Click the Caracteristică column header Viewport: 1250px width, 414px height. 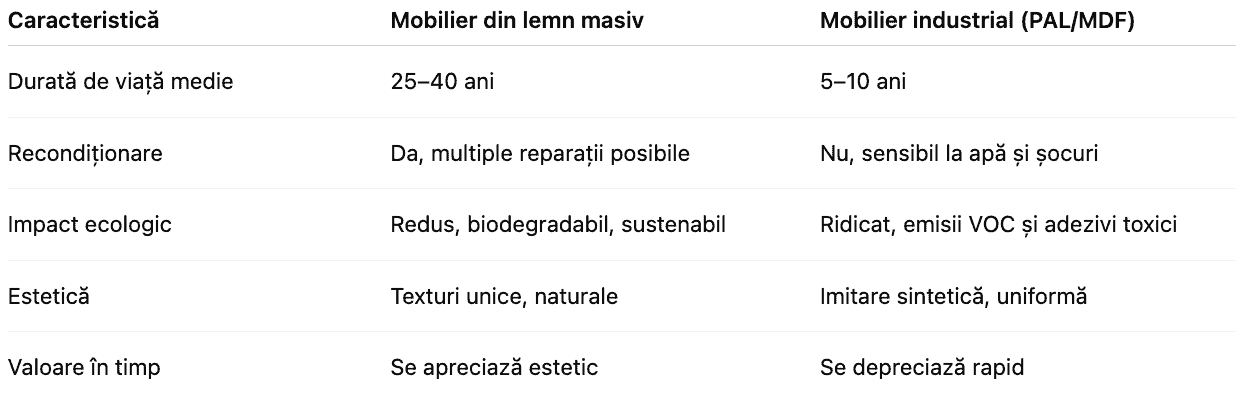coord(84,20)
